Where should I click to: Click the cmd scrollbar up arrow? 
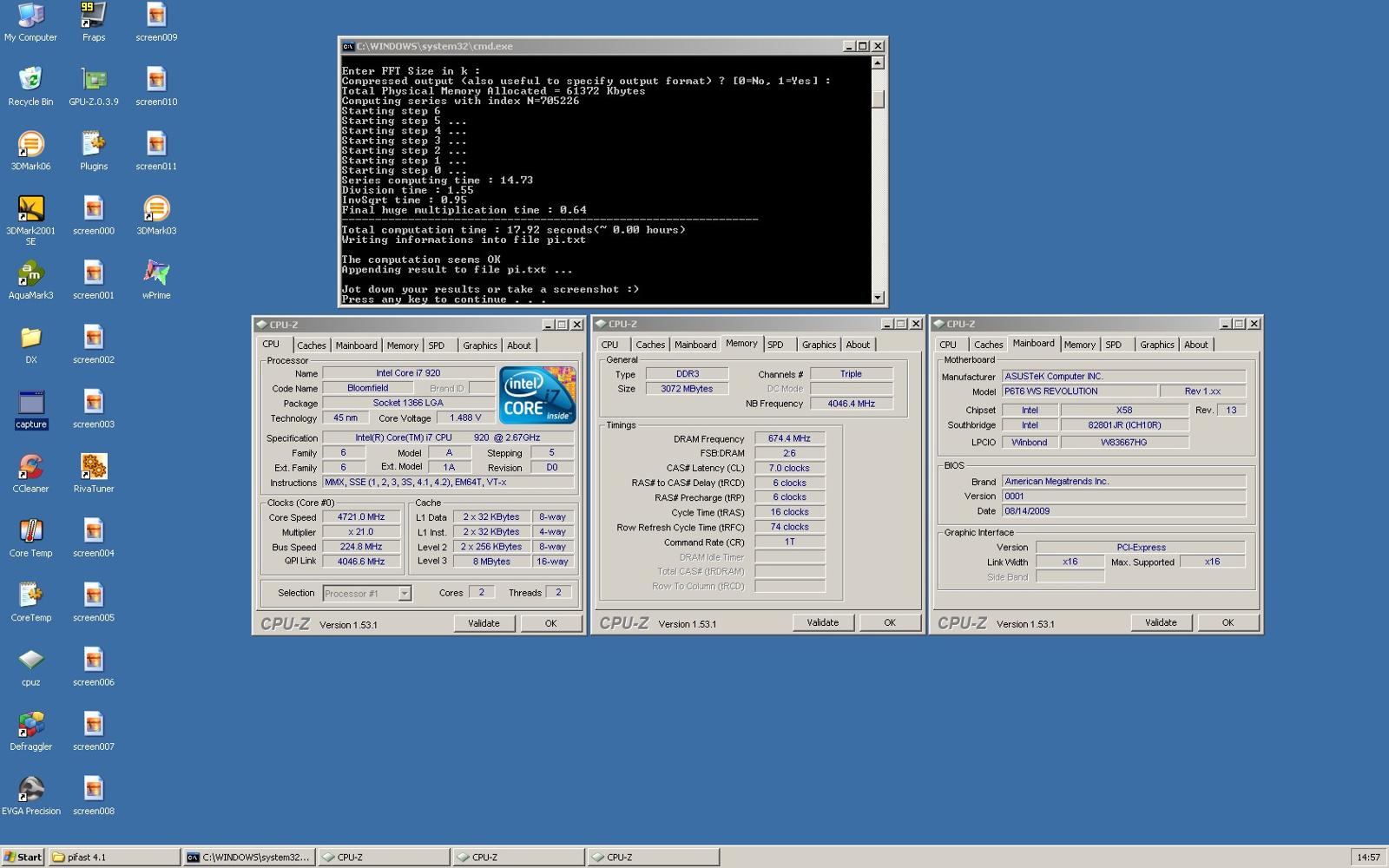(878, 62)
